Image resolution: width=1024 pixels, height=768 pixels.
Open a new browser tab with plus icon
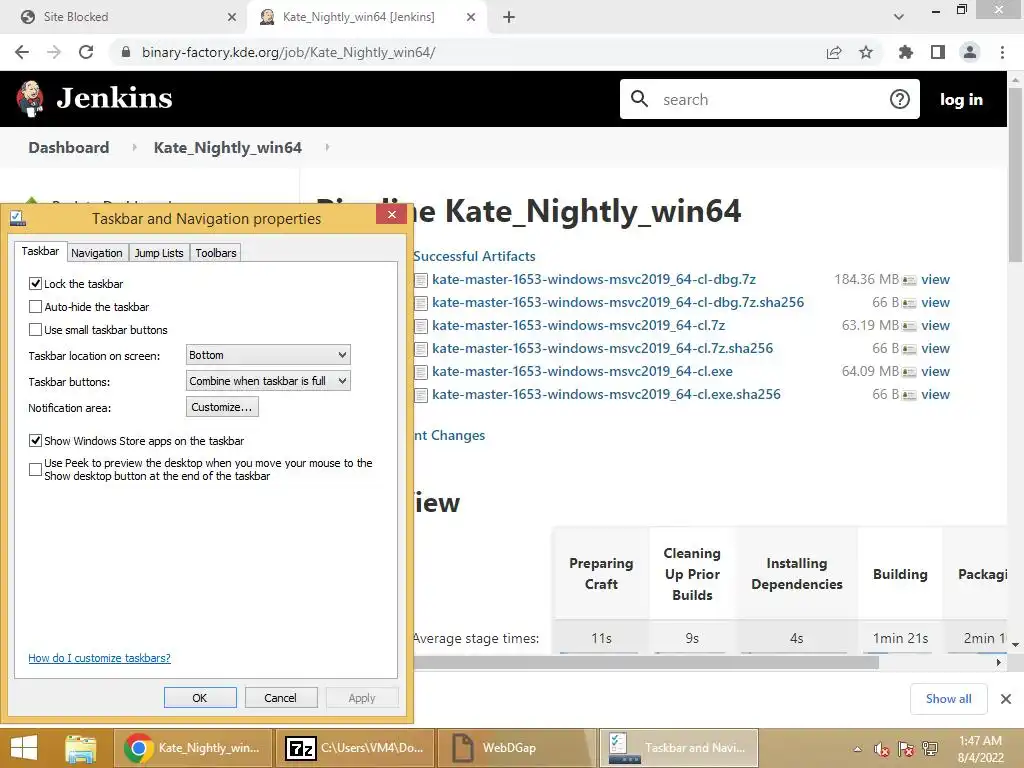click(x=509, y=17)
